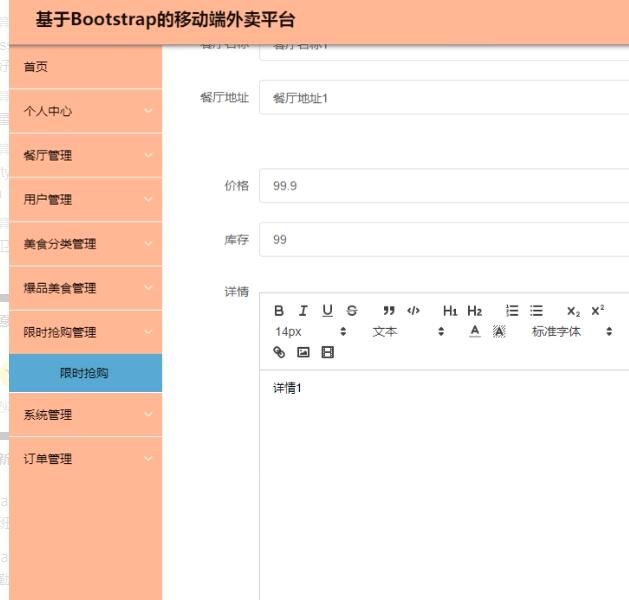
Task: Toggle strikethrough formatting in the editor
Action: point(352,311)
